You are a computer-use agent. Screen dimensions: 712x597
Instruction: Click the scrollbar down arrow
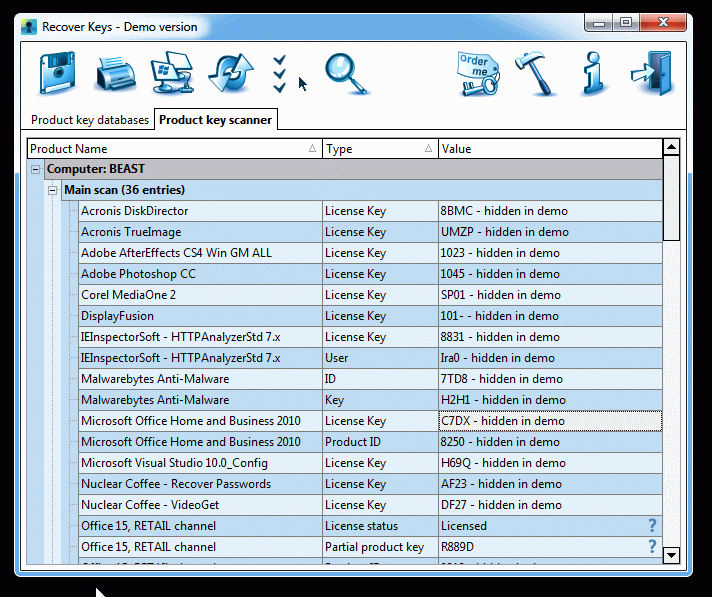pos(671,555)
